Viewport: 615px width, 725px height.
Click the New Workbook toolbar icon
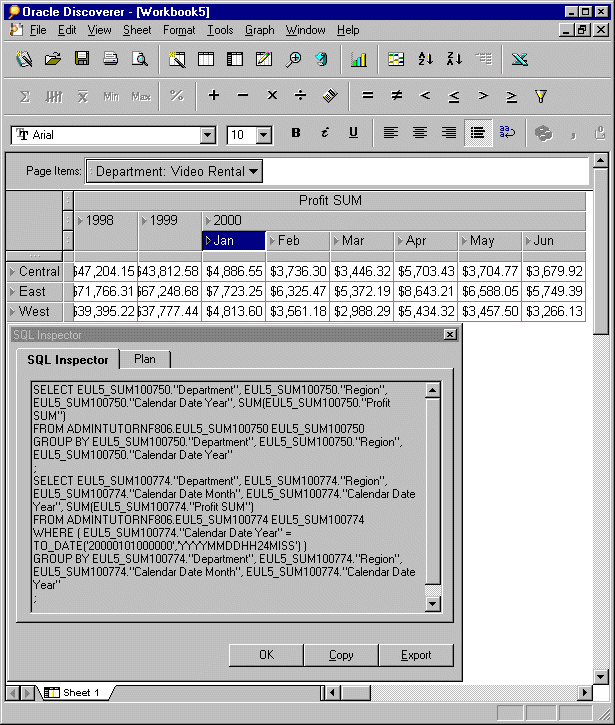(24, 59)
